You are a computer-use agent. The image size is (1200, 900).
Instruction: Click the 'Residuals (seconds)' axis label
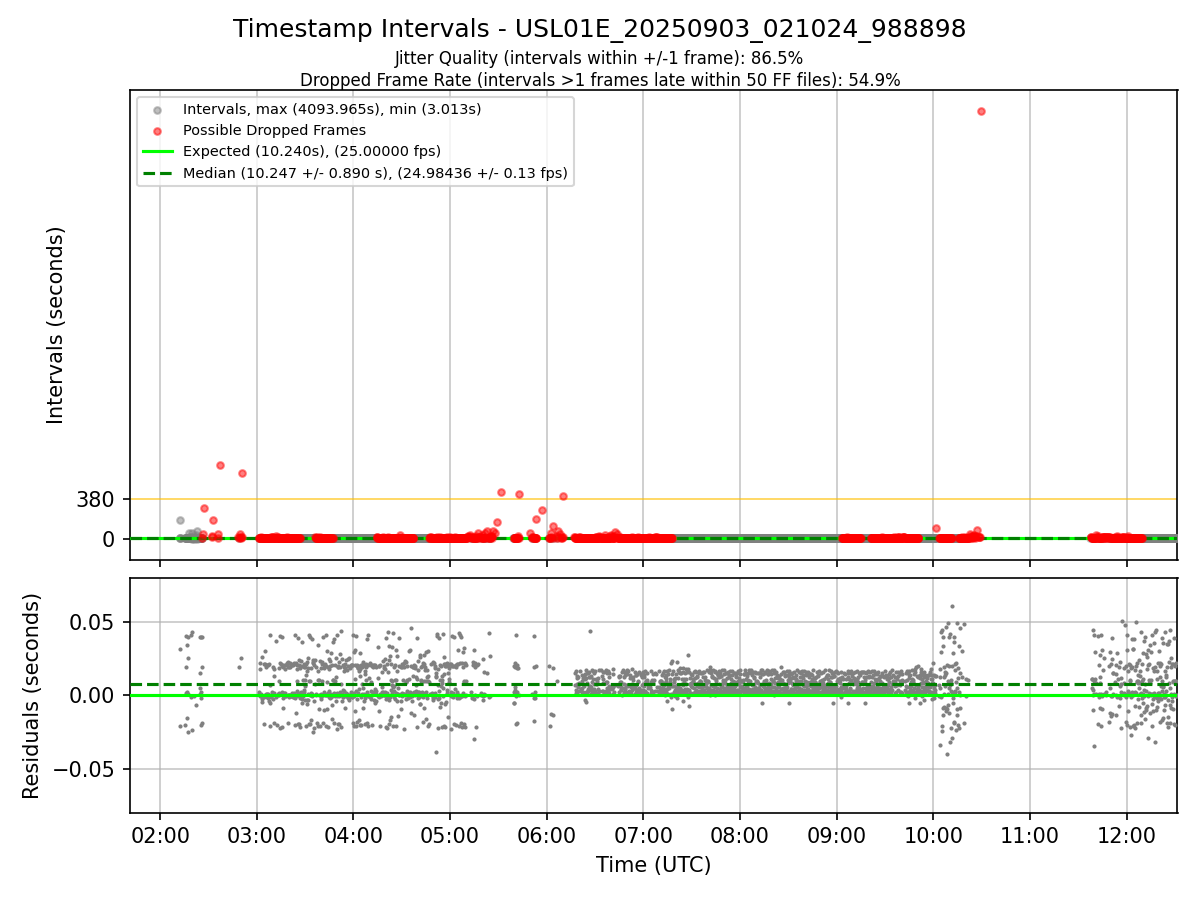32,696
